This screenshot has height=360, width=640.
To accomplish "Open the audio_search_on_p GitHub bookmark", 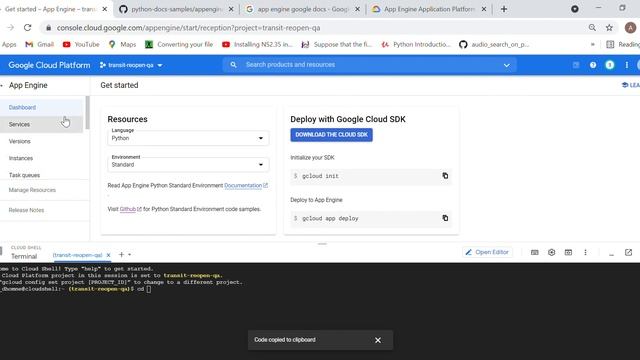I will pyautogui.click(x=494, y=44).
